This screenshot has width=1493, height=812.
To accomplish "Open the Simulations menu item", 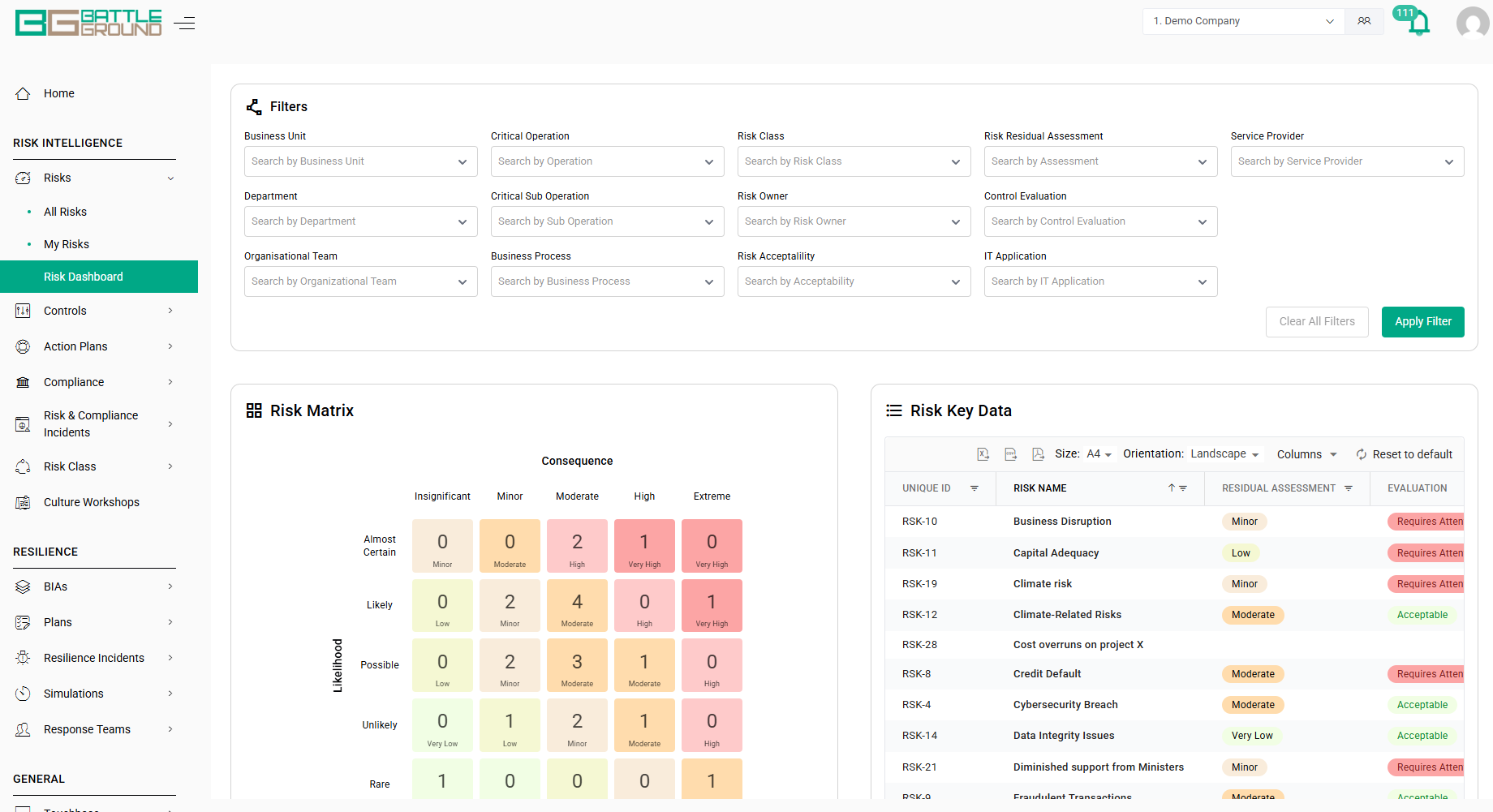I will (74, 694).
